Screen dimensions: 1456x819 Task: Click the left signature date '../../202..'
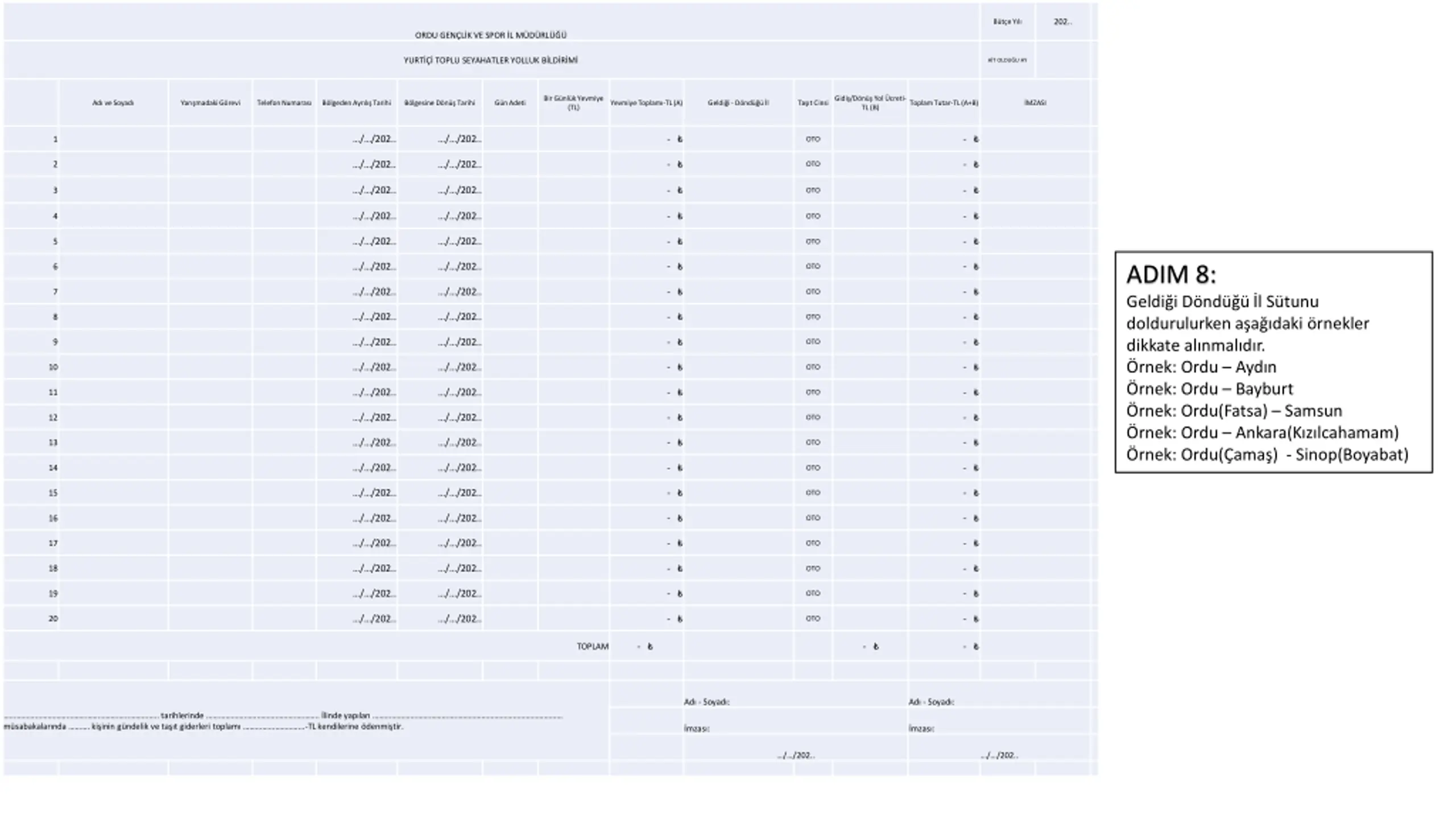(796, 755)
